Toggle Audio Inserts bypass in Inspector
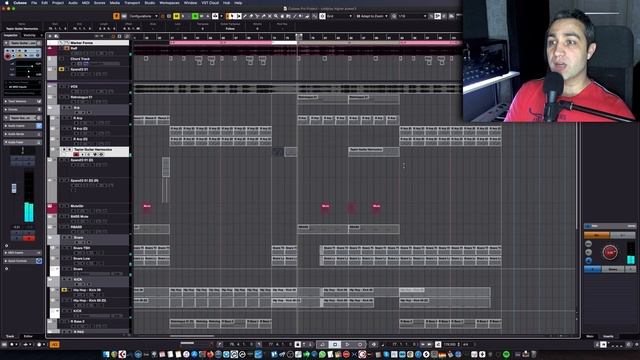This screenshot has height=360, width=640. click(39, 126)
